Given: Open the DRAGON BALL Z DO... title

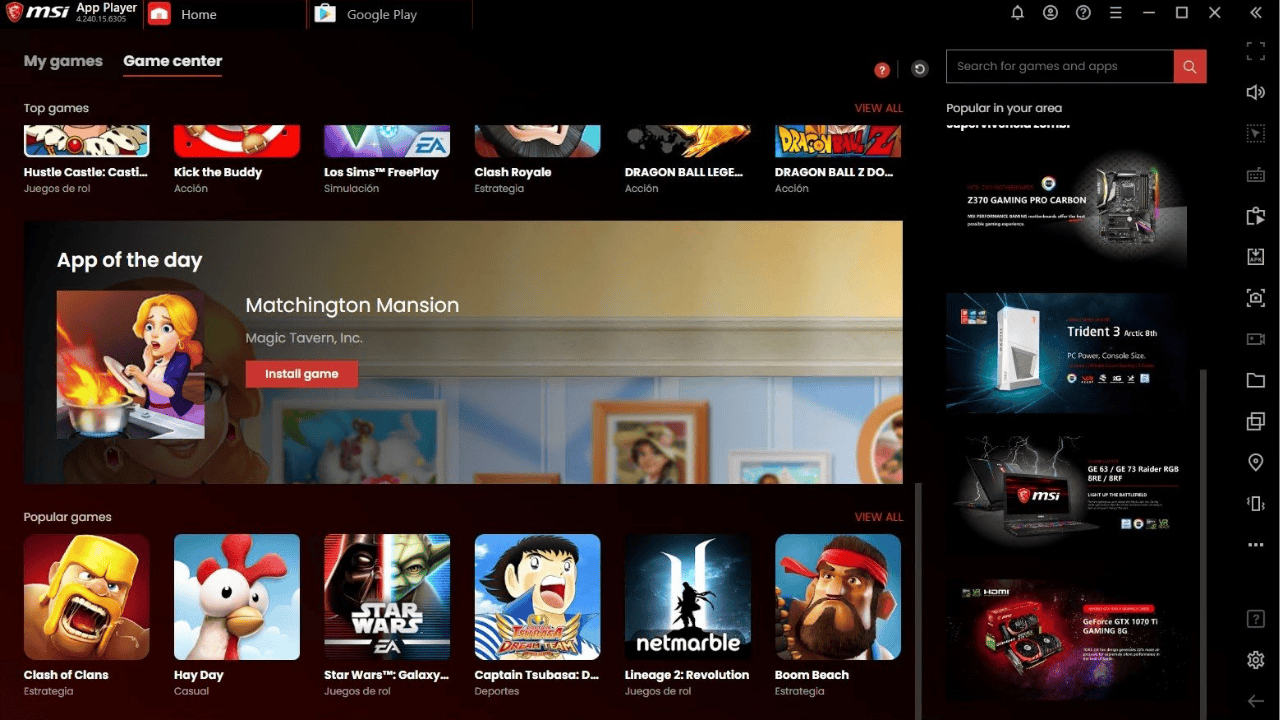Looking at the screenshot, I should [834, 172].
